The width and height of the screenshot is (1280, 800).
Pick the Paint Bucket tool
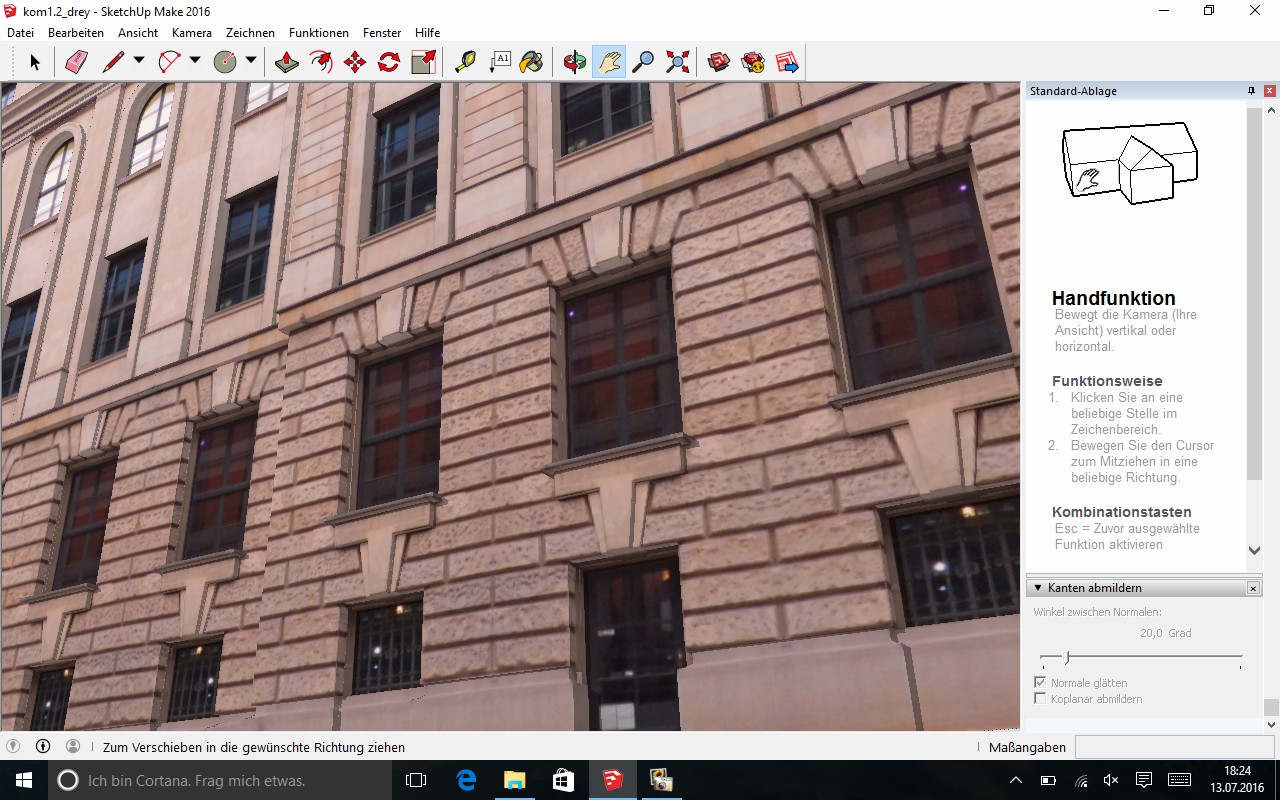click(532, 62)
